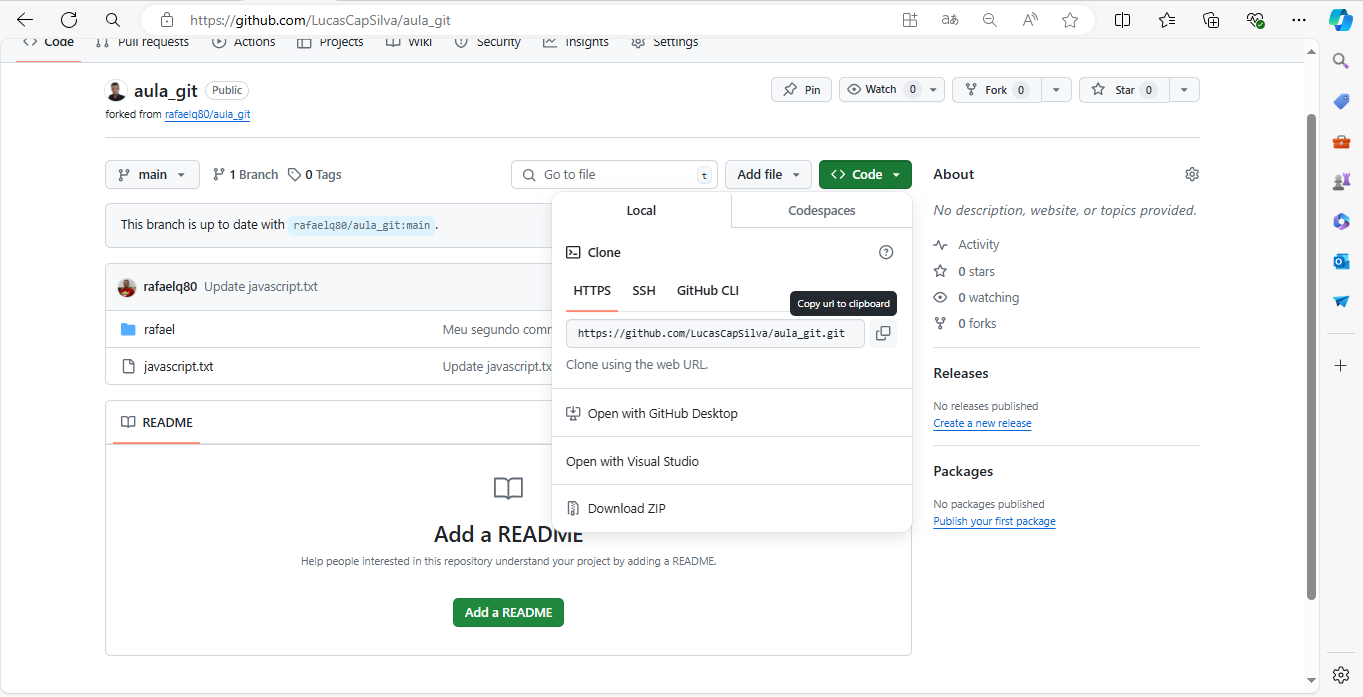
Task: Open repository Activity link
Action: [x=967, y=245]
